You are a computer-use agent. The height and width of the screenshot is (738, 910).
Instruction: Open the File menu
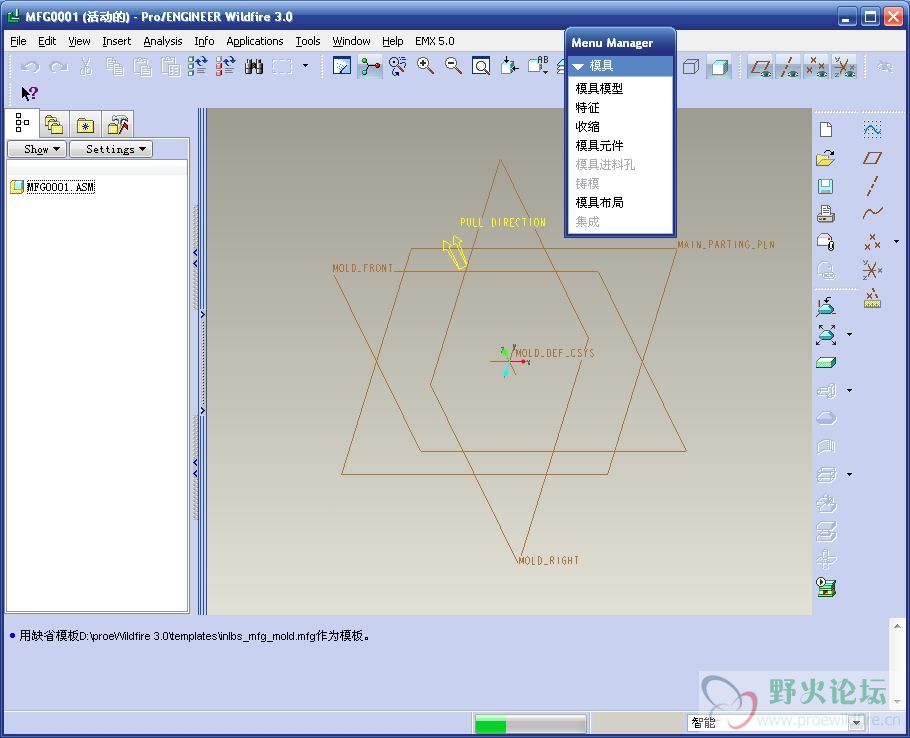tap(18, 41)
